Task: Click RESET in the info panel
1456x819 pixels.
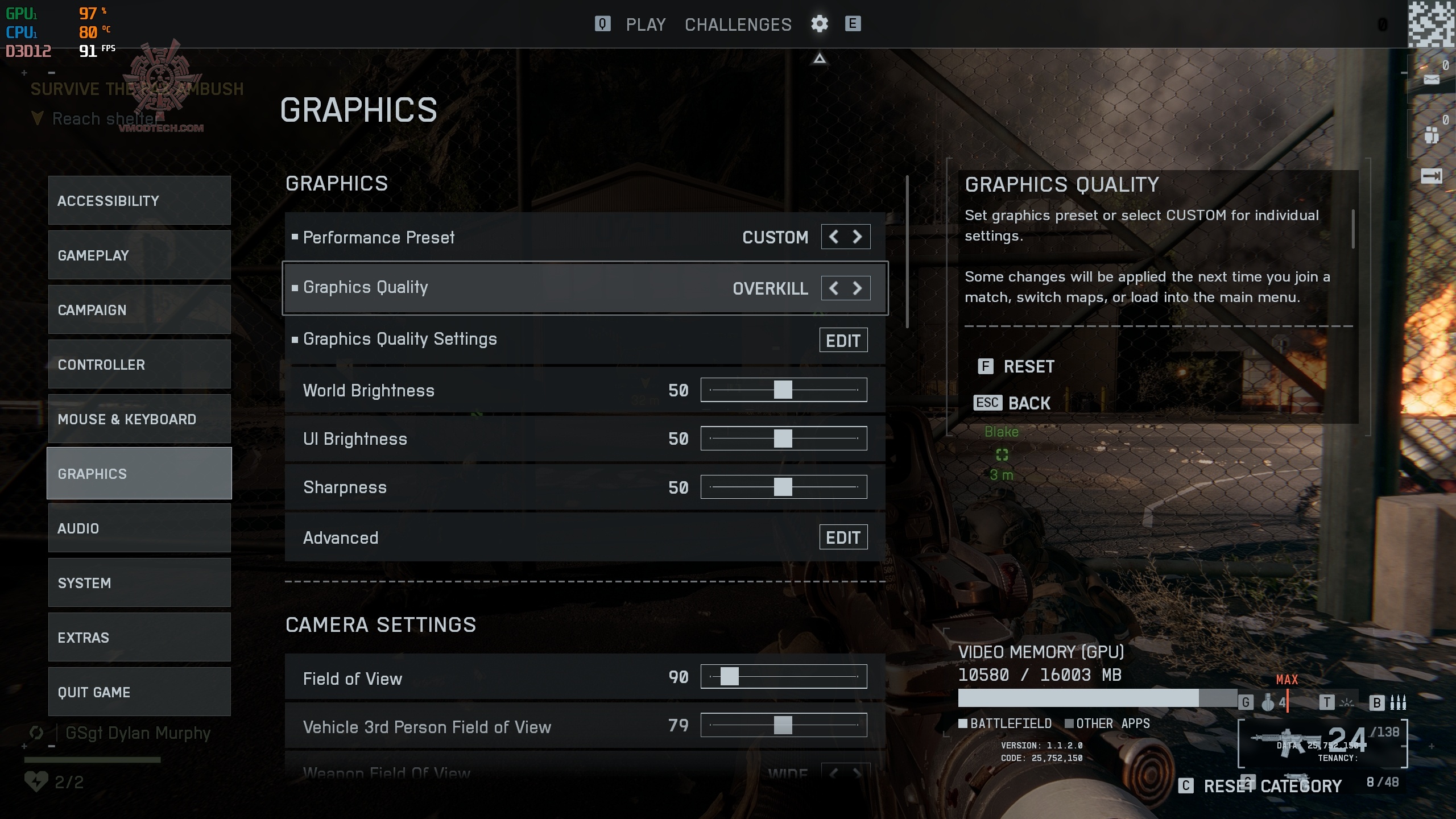Action: click(1029, 367)
